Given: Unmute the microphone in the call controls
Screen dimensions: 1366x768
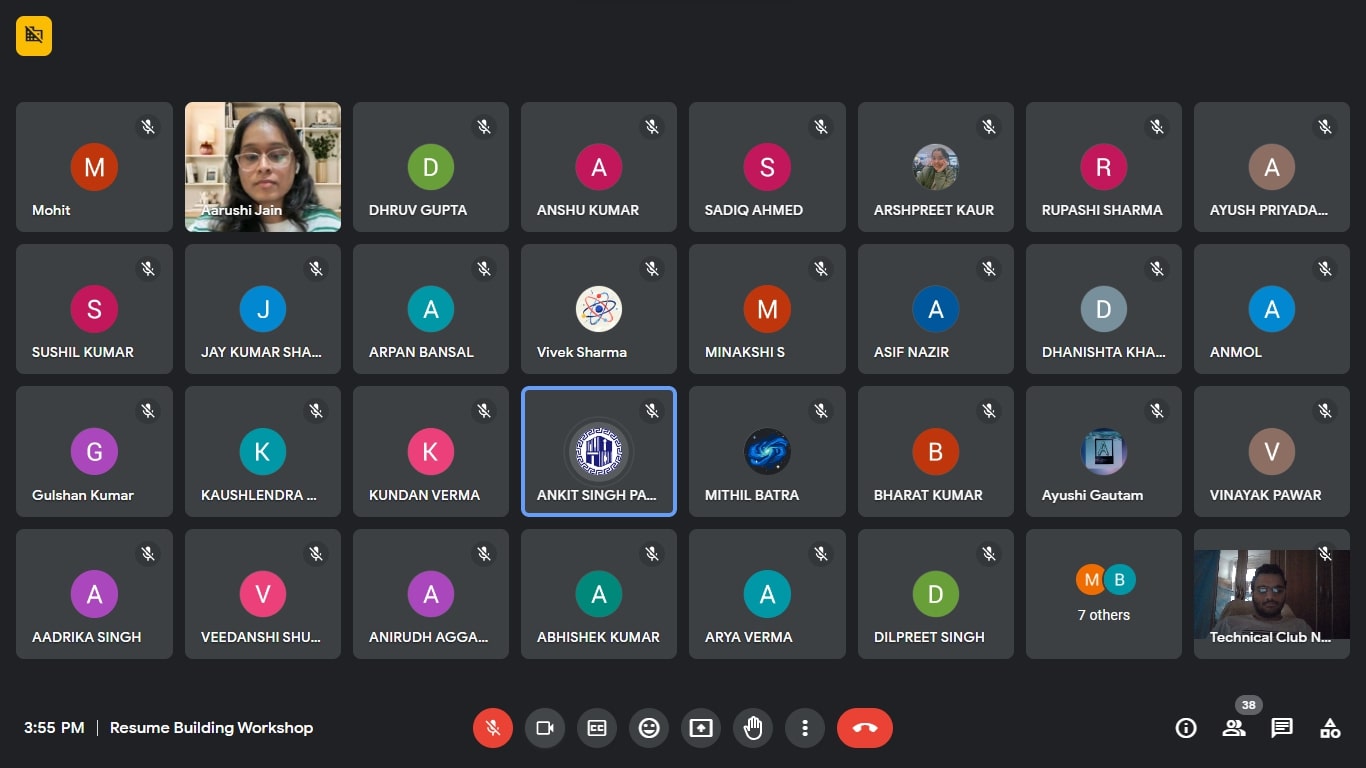Looking at the screenshot, I should 492,728.
